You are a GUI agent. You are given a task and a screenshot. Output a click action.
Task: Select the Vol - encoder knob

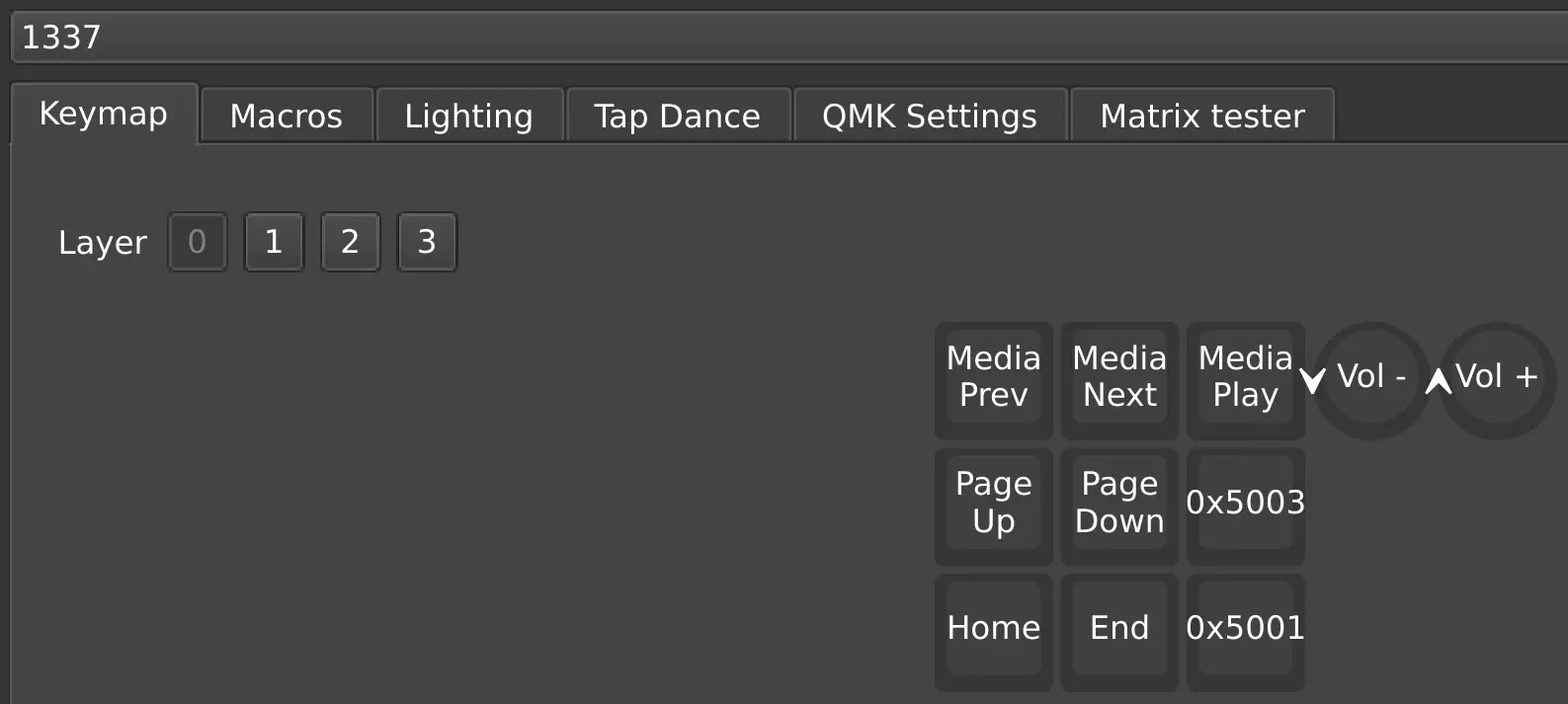1371,379
